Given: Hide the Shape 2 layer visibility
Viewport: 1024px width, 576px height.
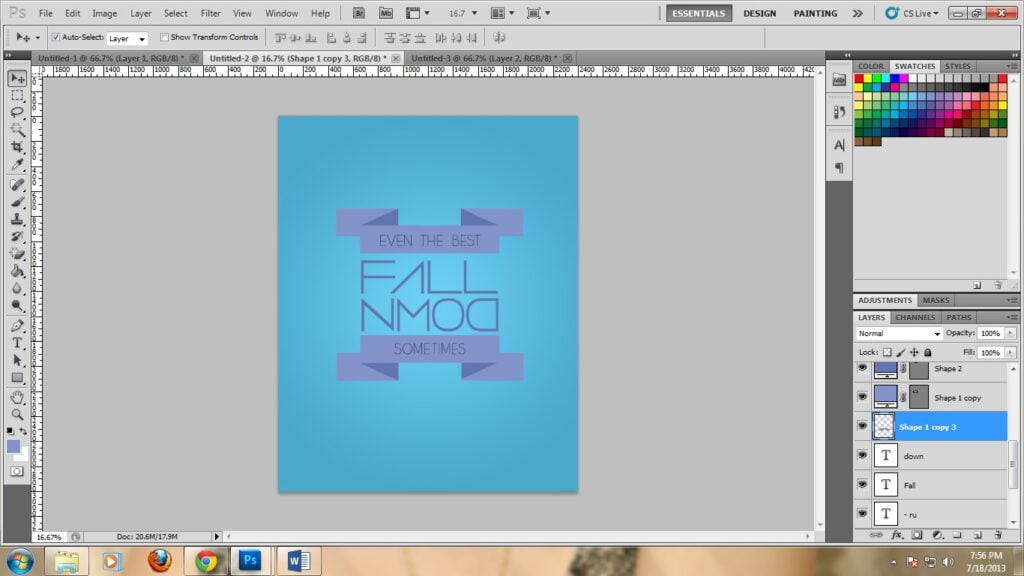Looking at the screenshot, I should [x=862, y=368].
